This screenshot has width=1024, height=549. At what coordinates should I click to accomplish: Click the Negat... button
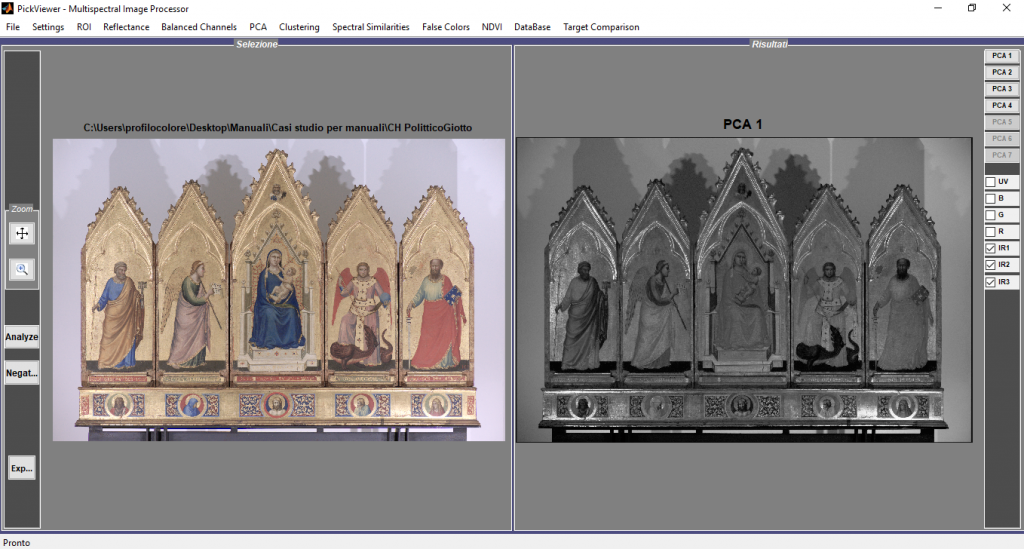22,373
